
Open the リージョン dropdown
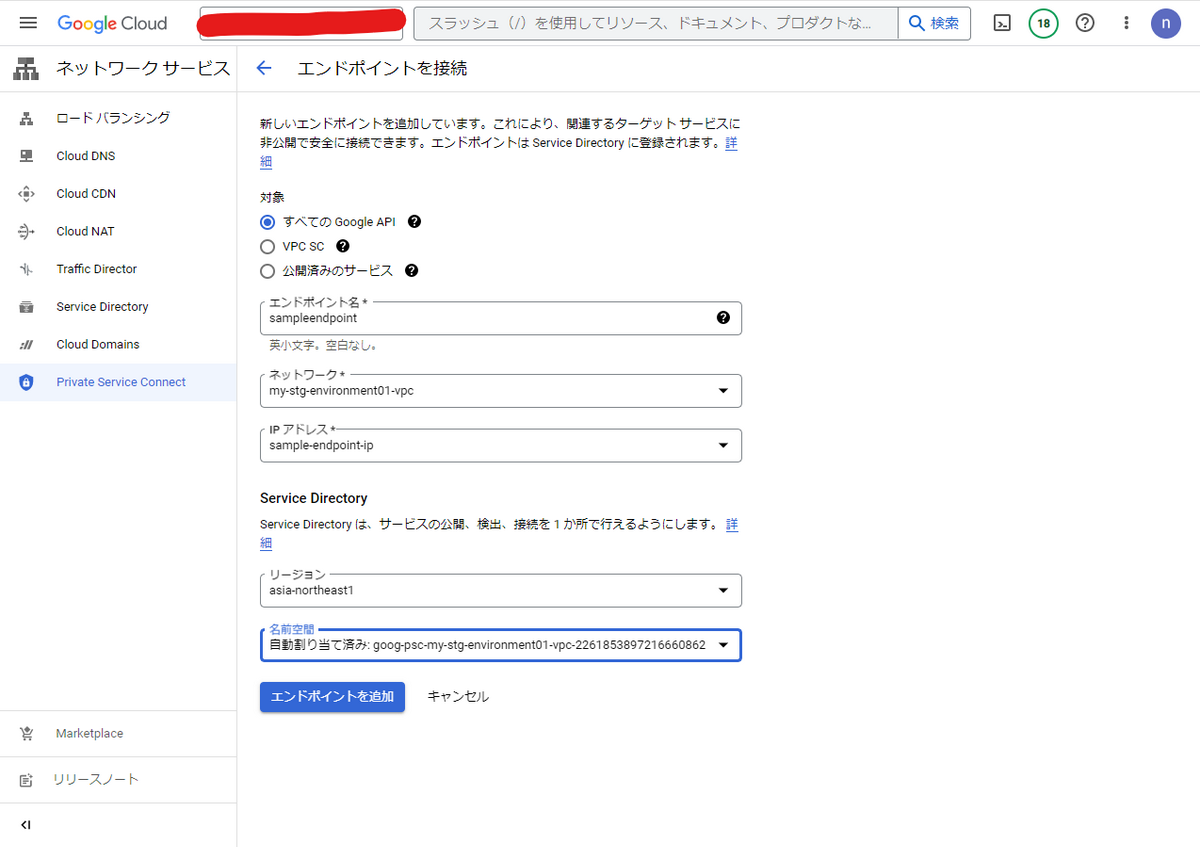click(500, 590)
